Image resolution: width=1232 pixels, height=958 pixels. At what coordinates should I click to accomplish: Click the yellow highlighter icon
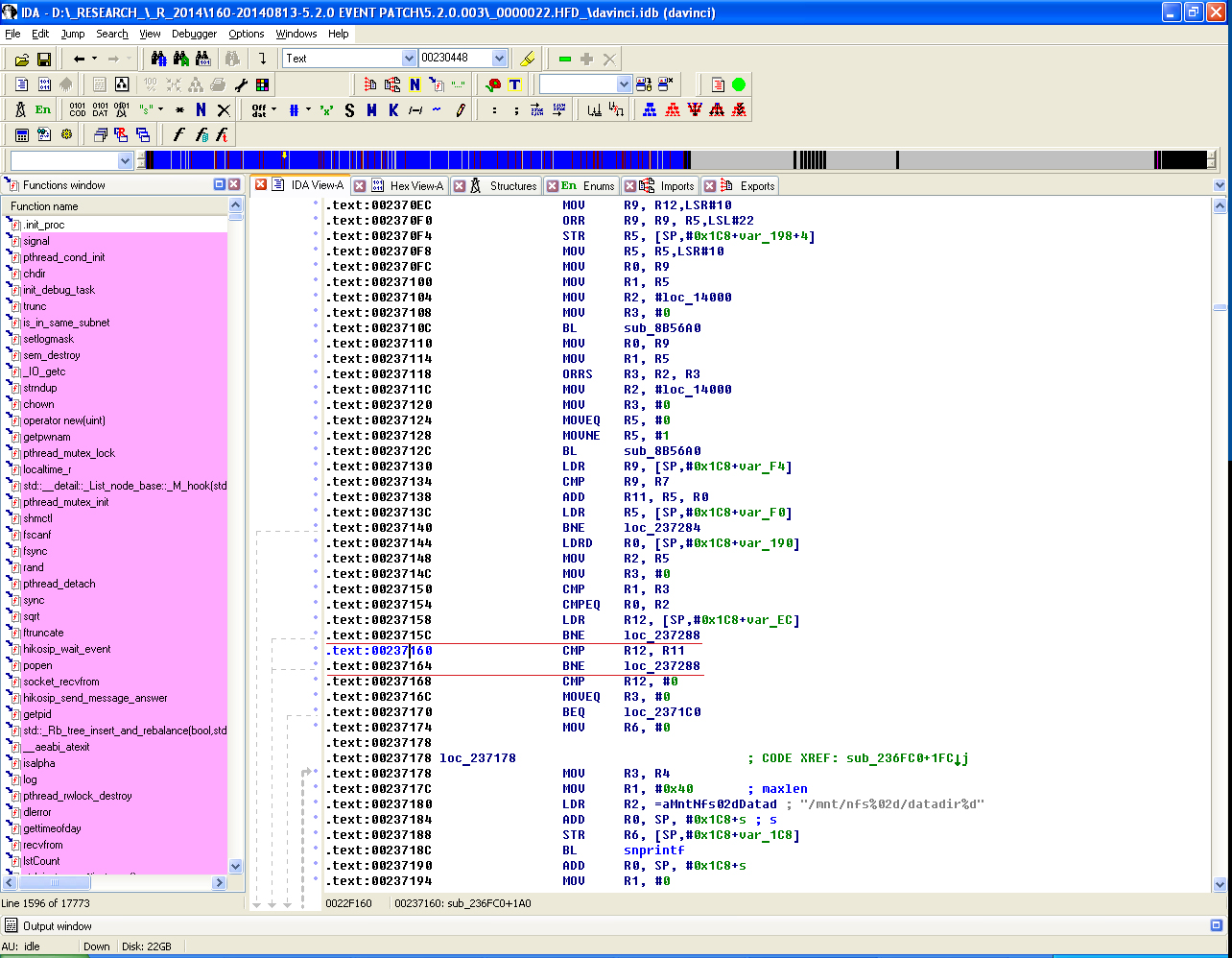[527, 59]
